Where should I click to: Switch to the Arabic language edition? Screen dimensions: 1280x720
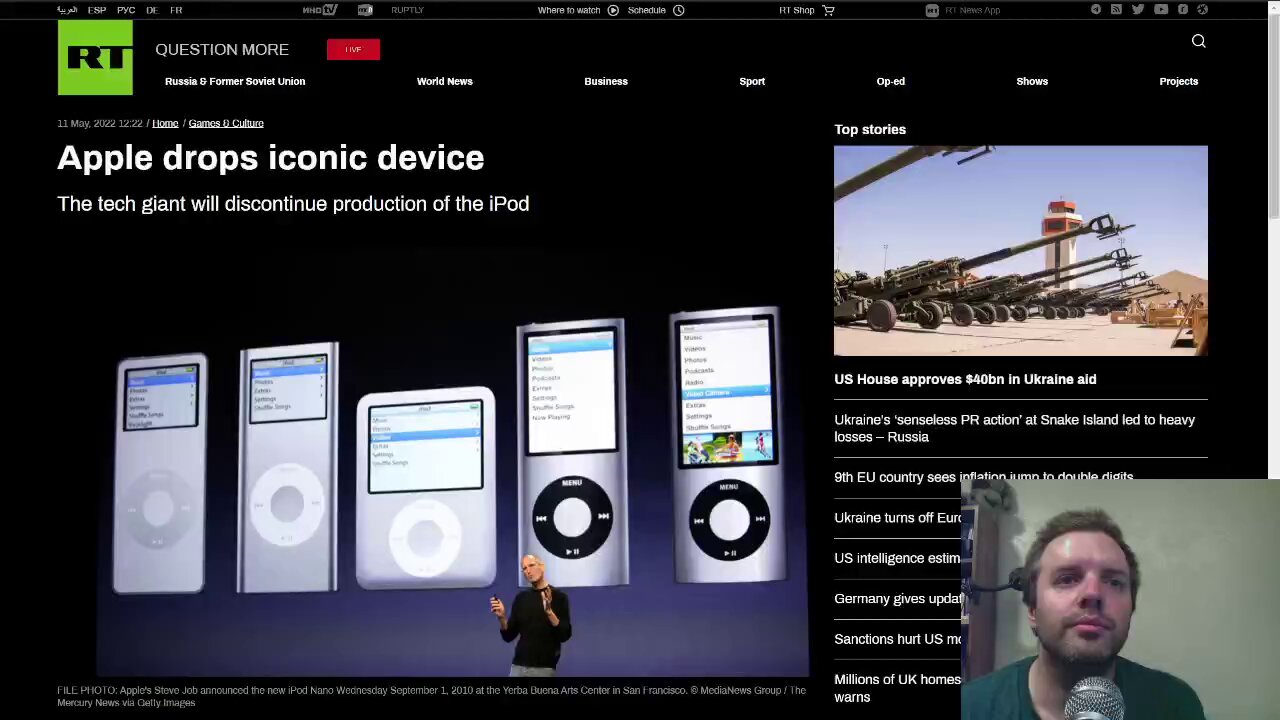click(x=67, y=10)
